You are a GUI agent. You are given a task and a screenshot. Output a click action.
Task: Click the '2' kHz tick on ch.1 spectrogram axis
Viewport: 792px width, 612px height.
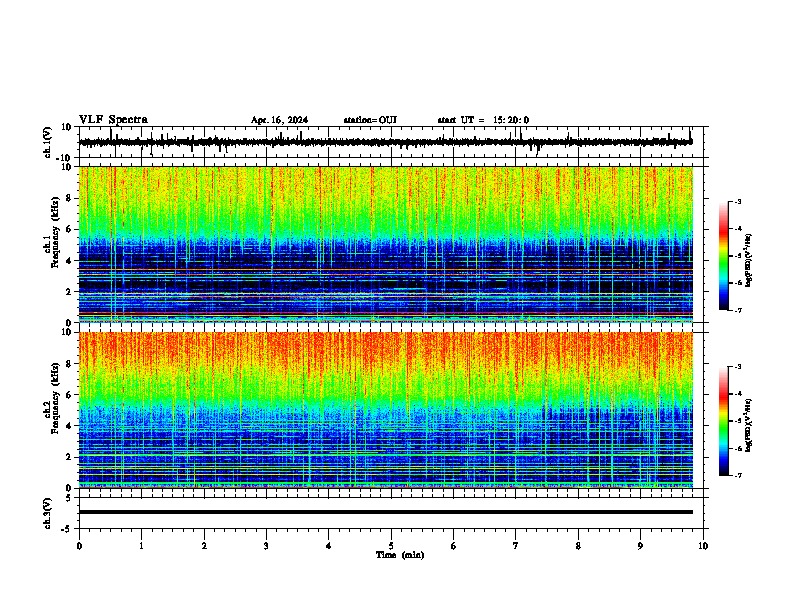pos(69,291)
